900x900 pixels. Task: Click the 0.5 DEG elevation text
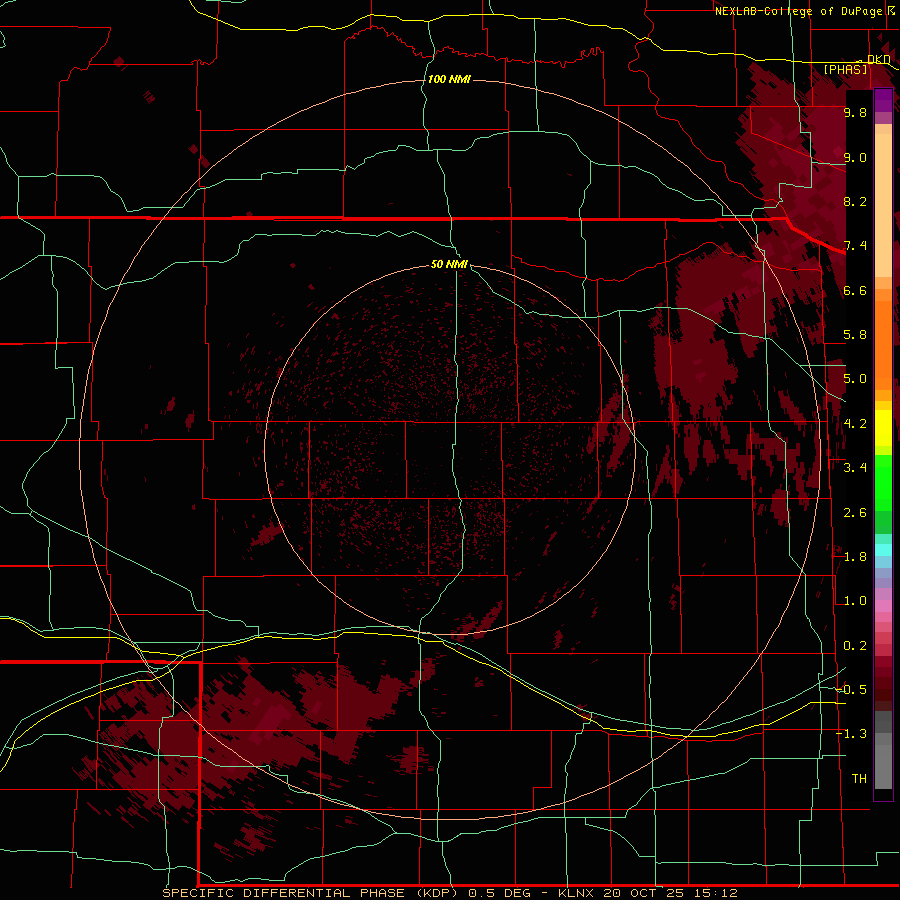(x=501, y=893)
